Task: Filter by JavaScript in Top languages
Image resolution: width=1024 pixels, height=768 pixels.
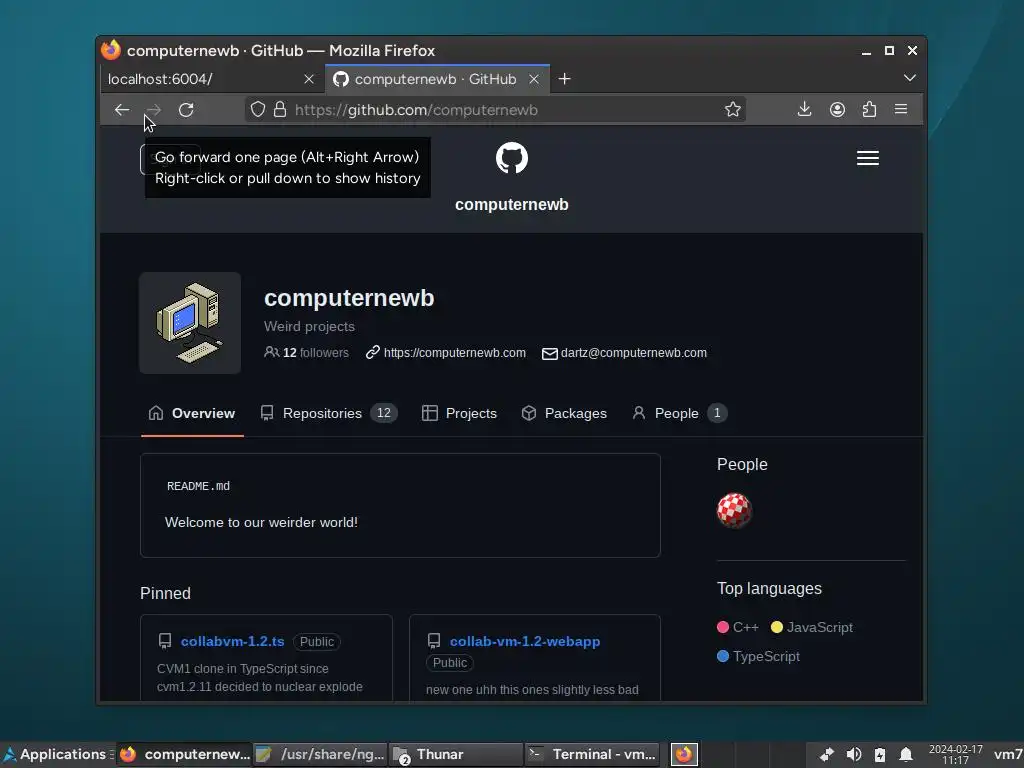Action: 812,627
